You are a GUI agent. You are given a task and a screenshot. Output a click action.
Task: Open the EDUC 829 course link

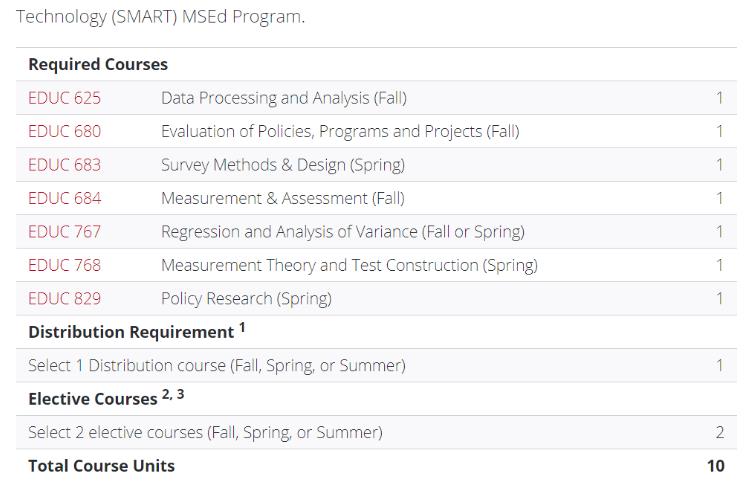point(65,299)
